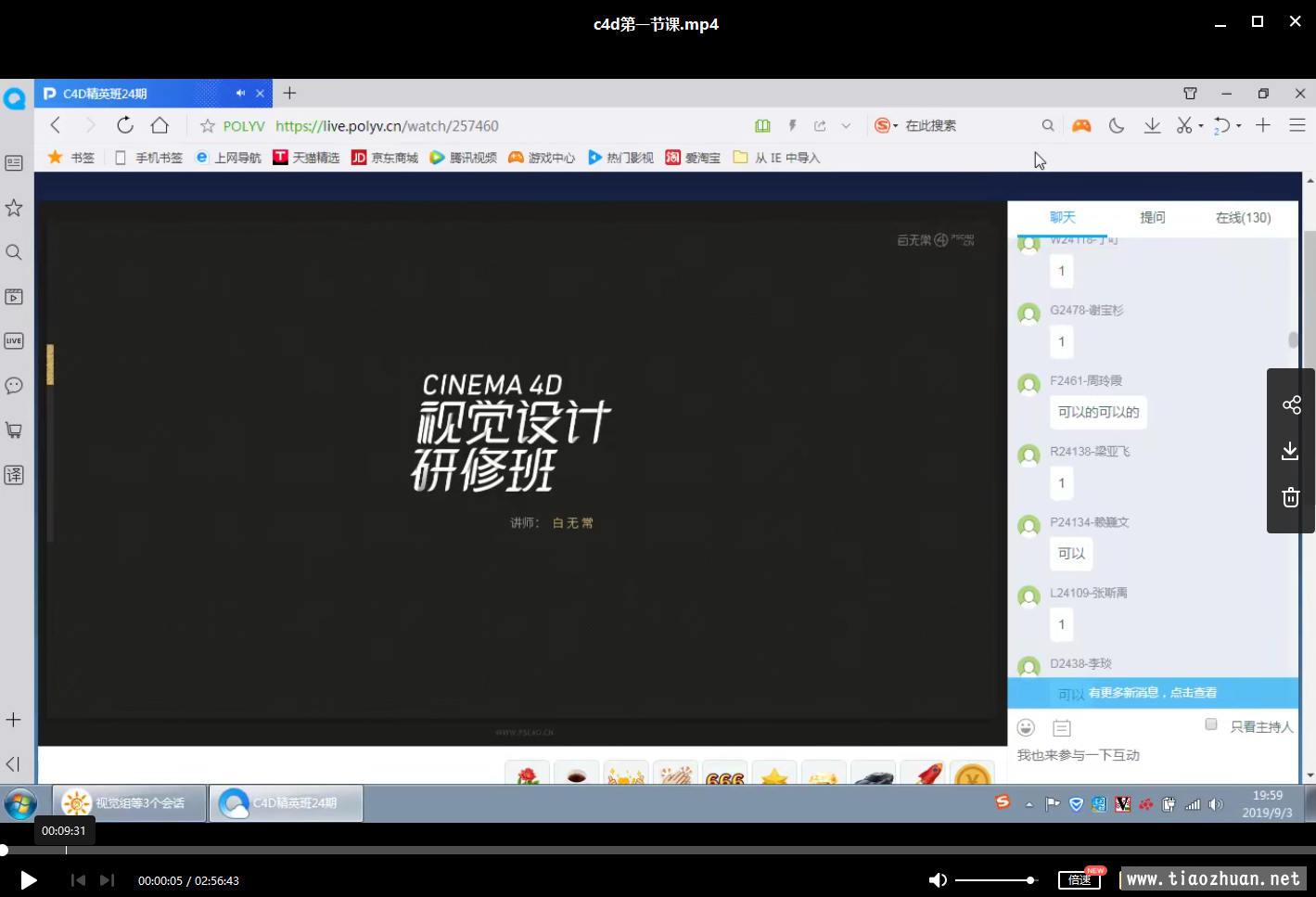The height and width of the screenshot is (897, 1316).
Task: Click the share icon on the floating panel
Action: point(1291,405)
